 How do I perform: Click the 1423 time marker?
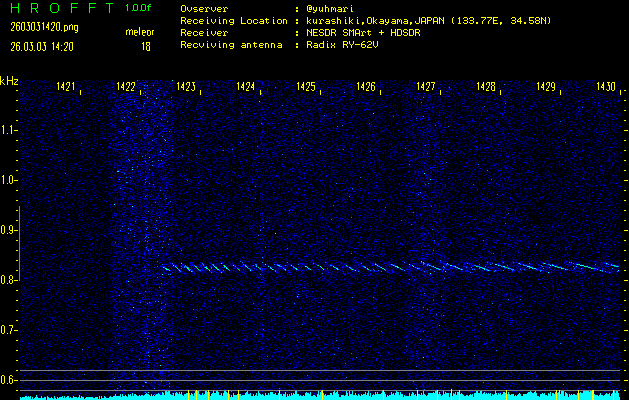[186, 87]
